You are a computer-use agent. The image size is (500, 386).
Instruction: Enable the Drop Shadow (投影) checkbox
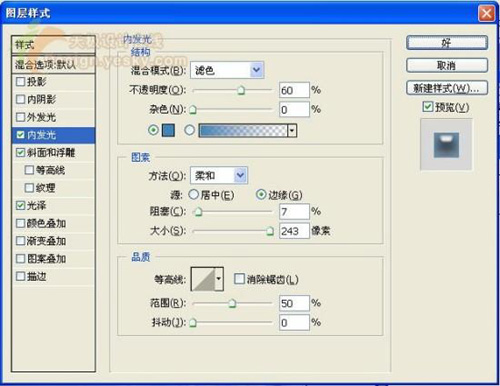(x=20, y=81)
